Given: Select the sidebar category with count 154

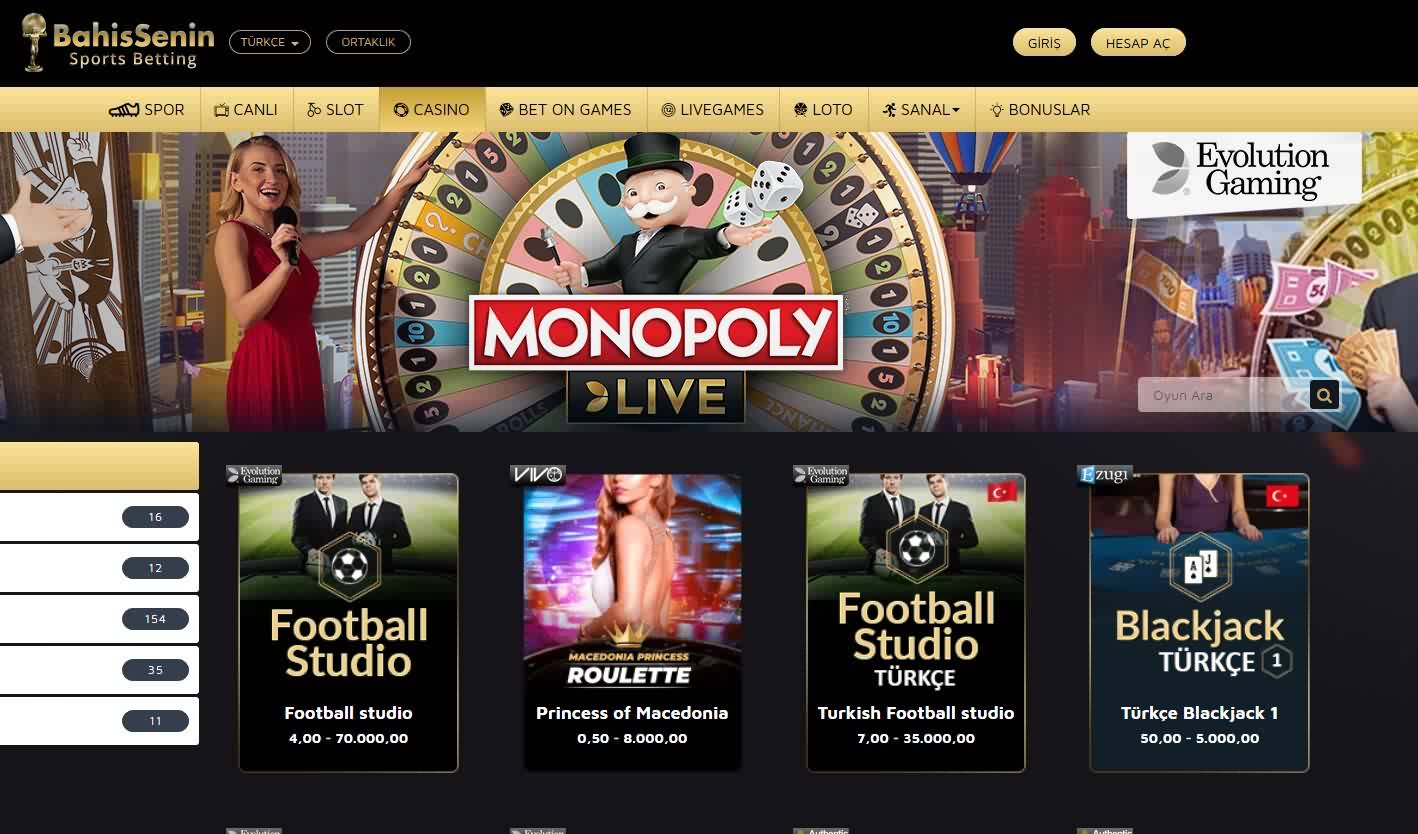Looking at the screenshot, I should [99, 619].
